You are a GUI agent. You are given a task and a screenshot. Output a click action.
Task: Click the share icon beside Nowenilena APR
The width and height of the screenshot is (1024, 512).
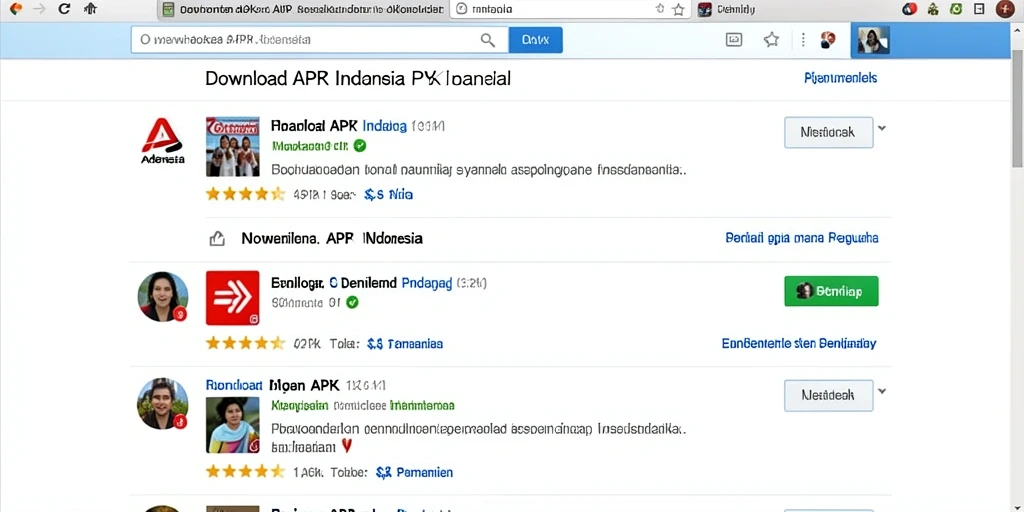[217, 238]
